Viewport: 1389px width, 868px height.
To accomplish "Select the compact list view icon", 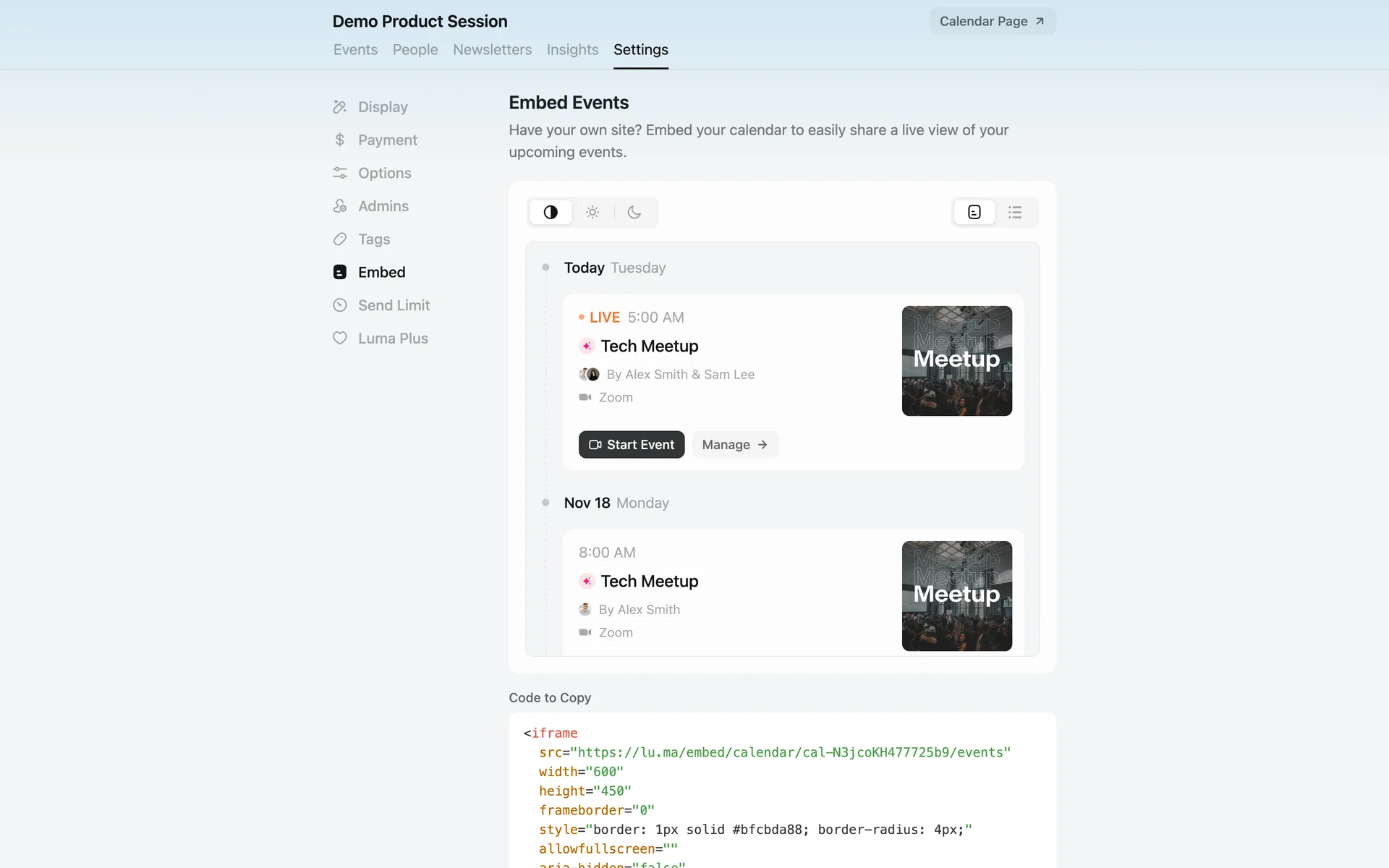I will [x=1015, y=212].
